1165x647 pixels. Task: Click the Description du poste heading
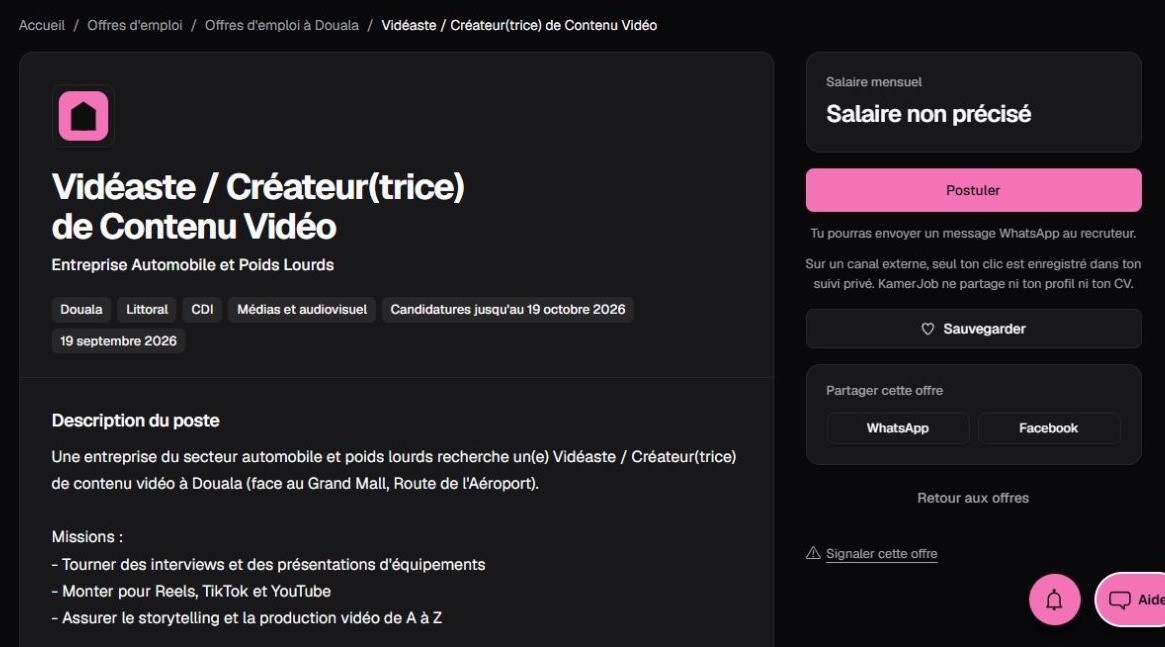point(135,421)
